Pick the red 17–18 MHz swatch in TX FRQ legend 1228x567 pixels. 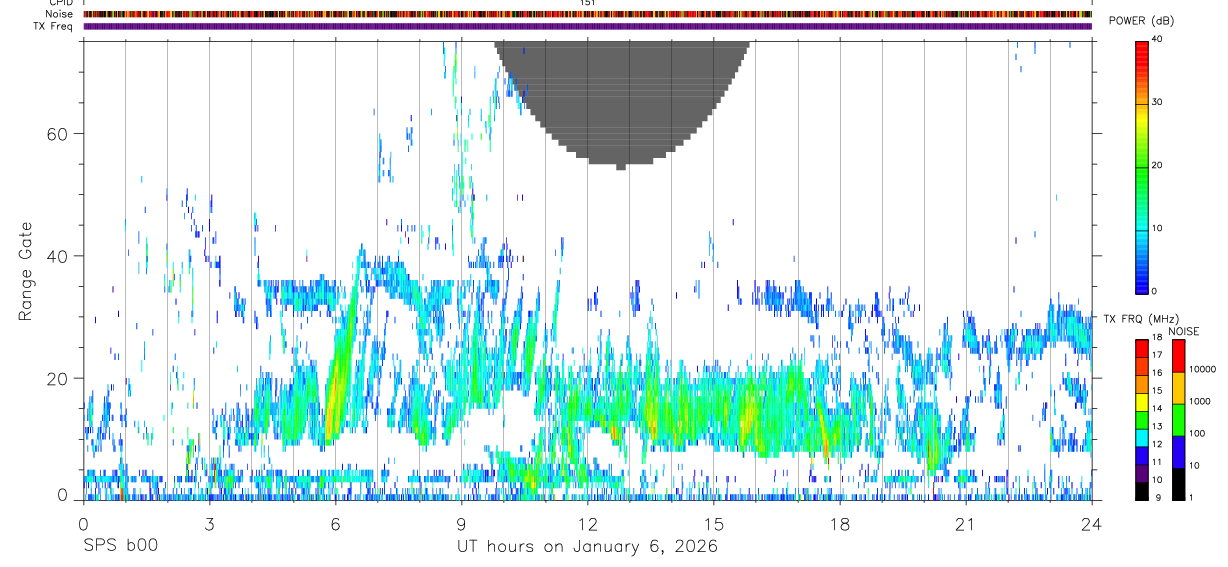[x=1141, y=347]
